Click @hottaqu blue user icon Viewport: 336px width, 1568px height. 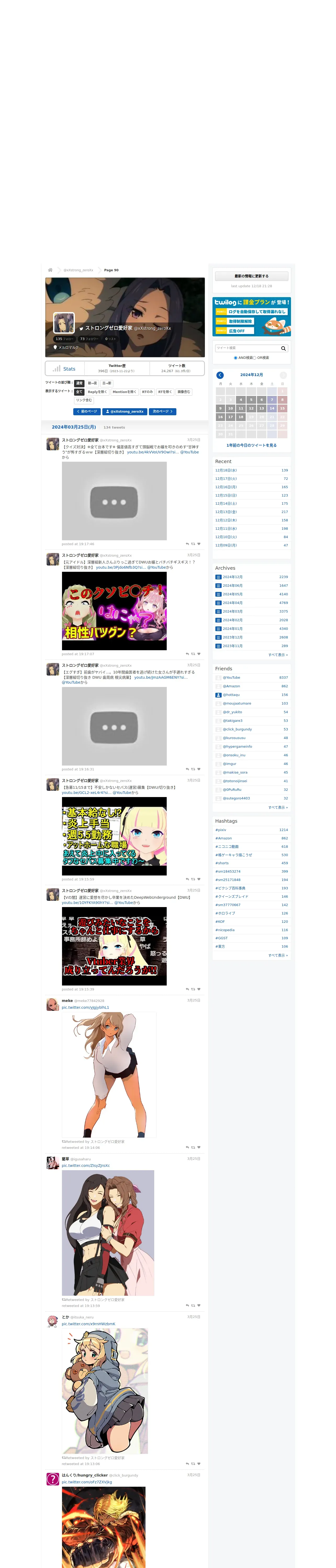pos(218,695)
